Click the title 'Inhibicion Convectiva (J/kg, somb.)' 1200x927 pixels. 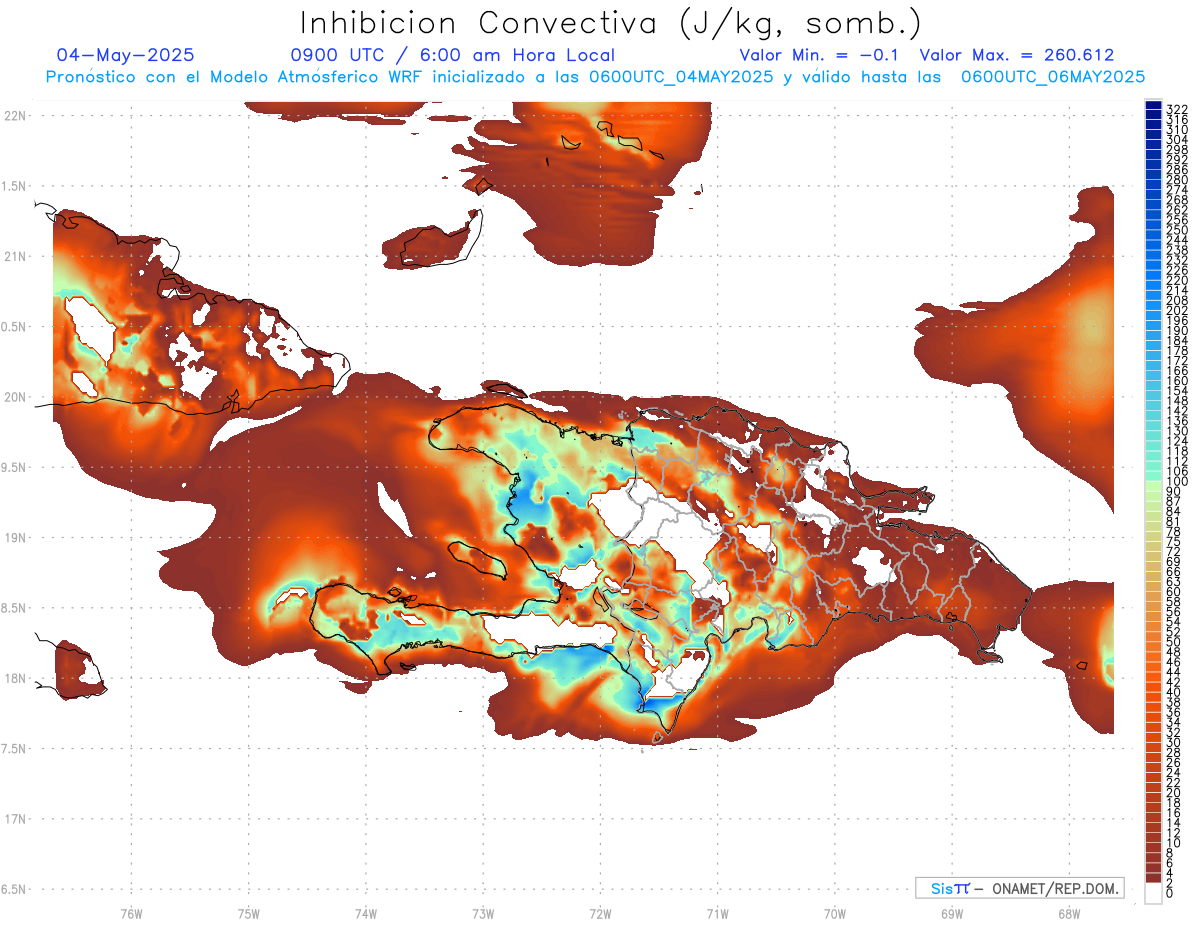point(610,23)
